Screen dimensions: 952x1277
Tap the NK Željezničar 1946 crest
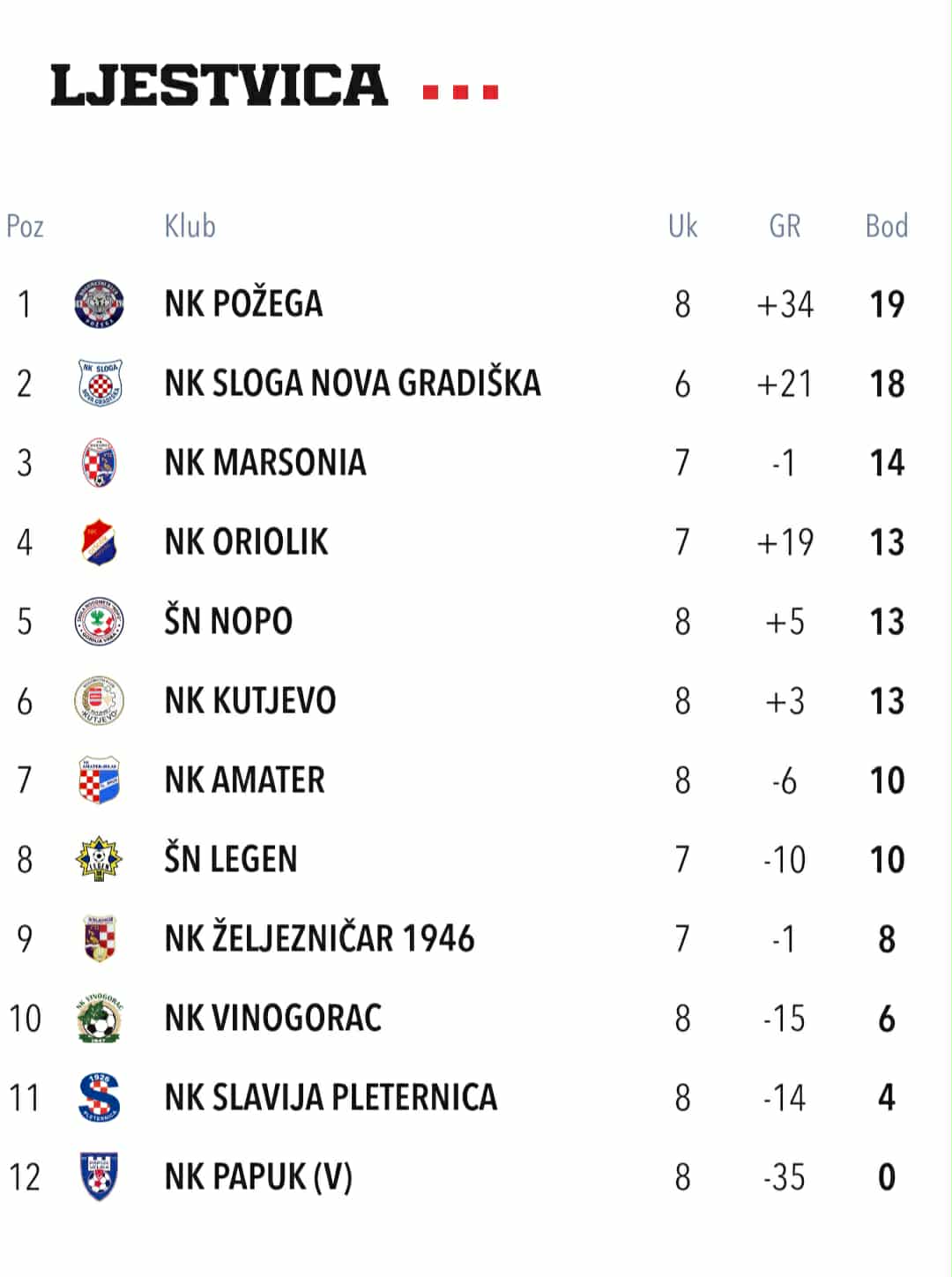tap(99, 938)
